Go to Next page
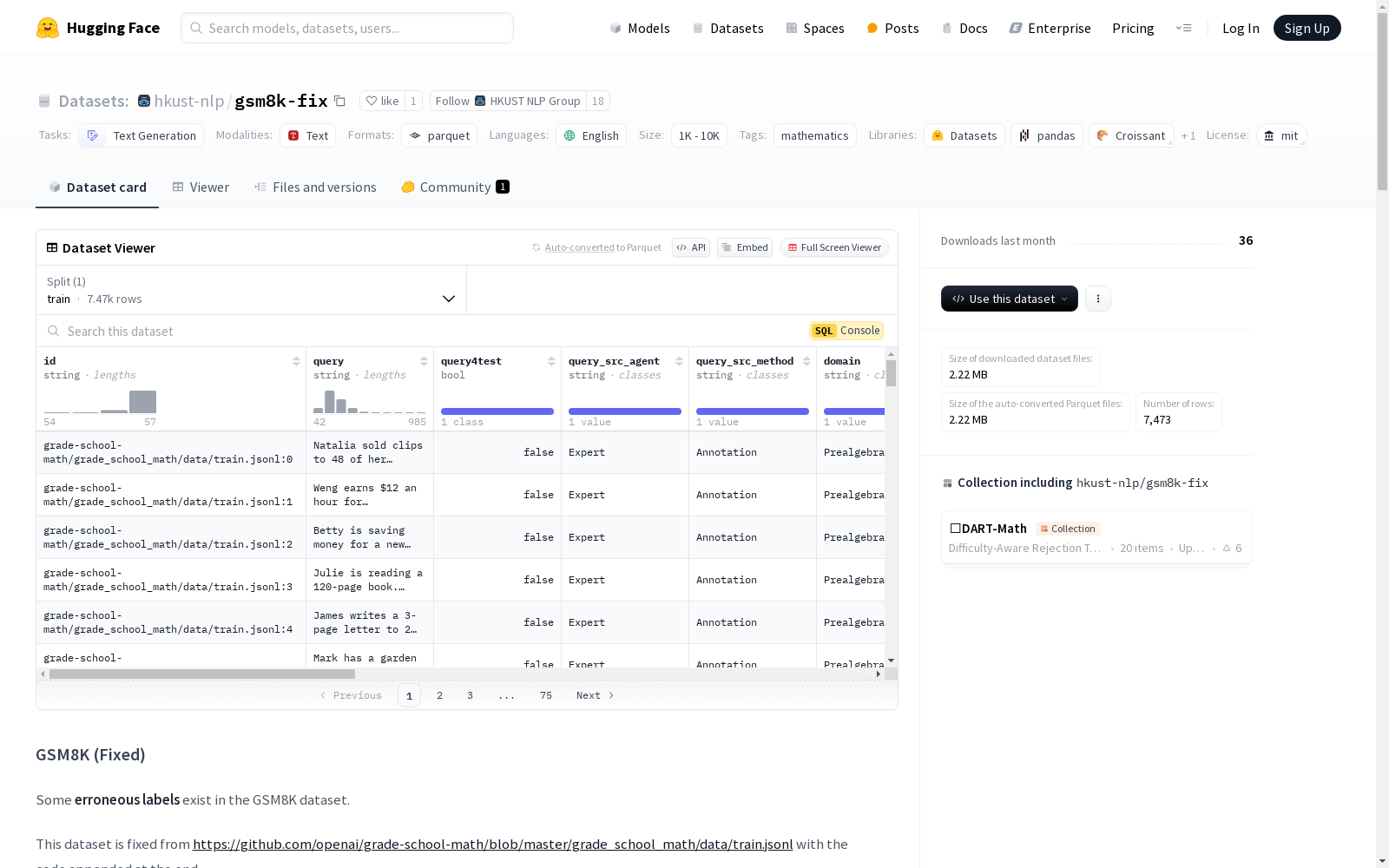This screenshot has height=868, width=1389. (596, 695)
